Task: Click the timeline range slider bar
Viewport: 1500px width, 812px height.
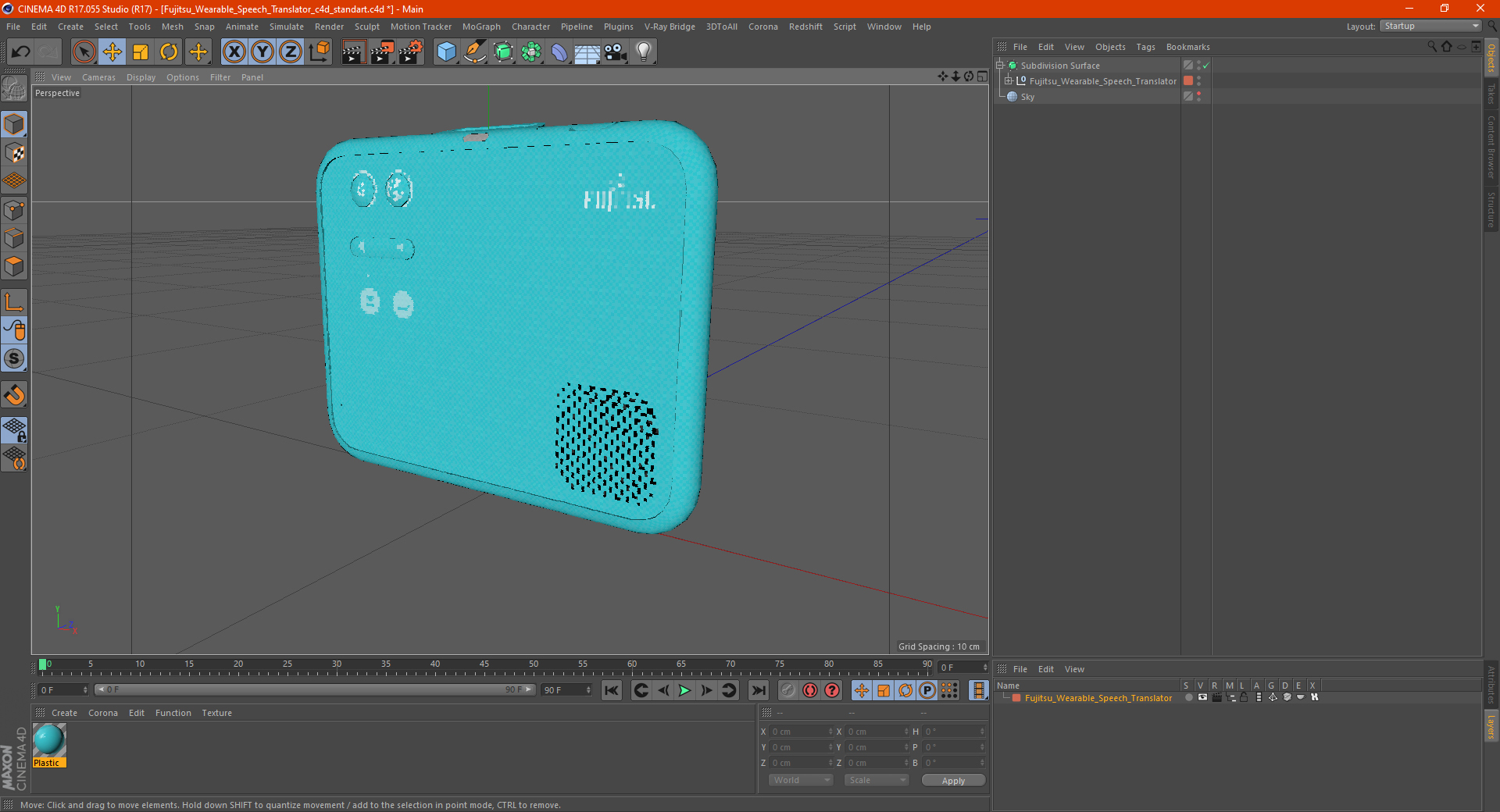Action: pos(315,690)
